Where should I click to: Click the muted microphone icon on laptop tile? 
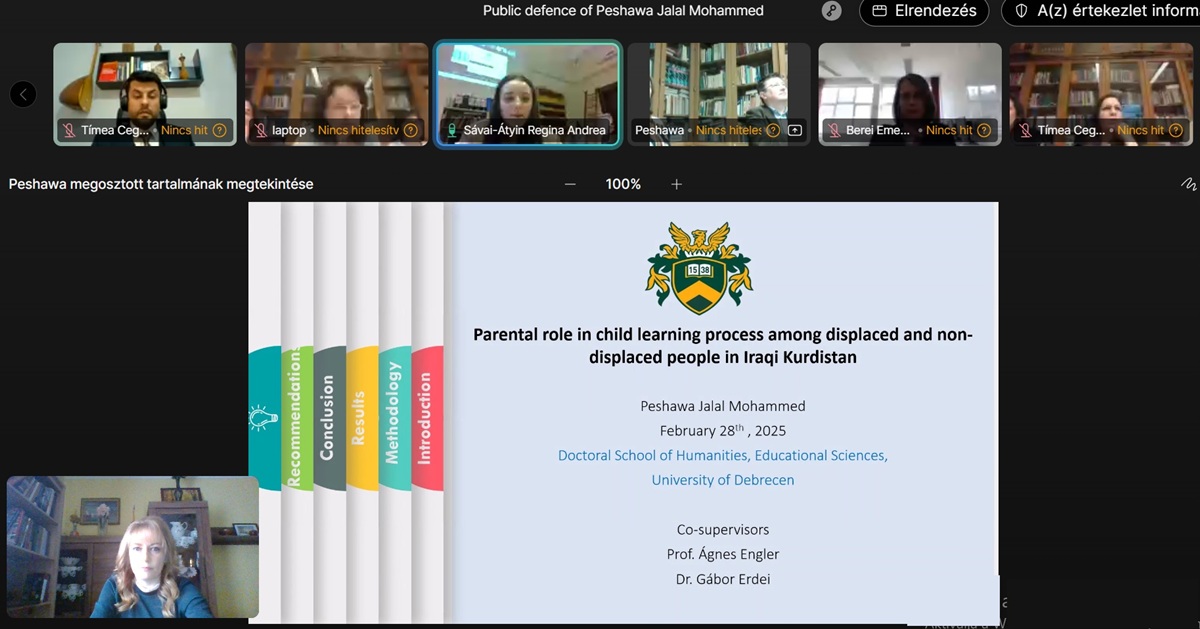(261, 130)
